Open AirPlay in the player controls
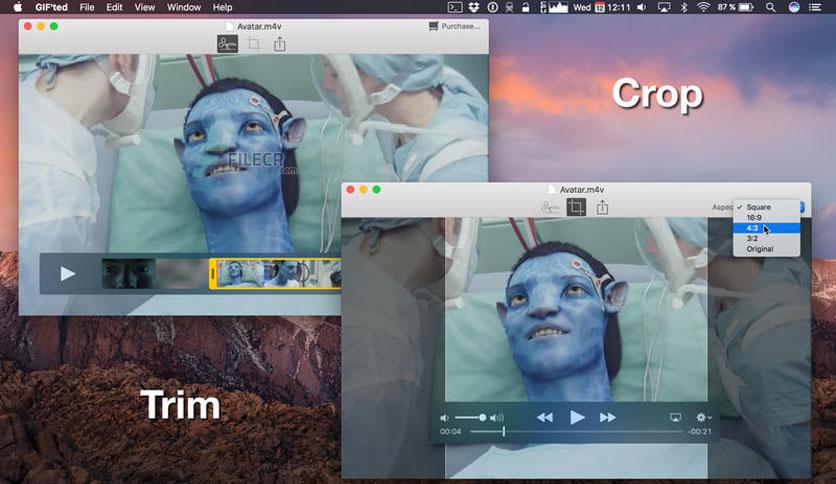Viewport: 836px width, 484px height. (675, 417)
